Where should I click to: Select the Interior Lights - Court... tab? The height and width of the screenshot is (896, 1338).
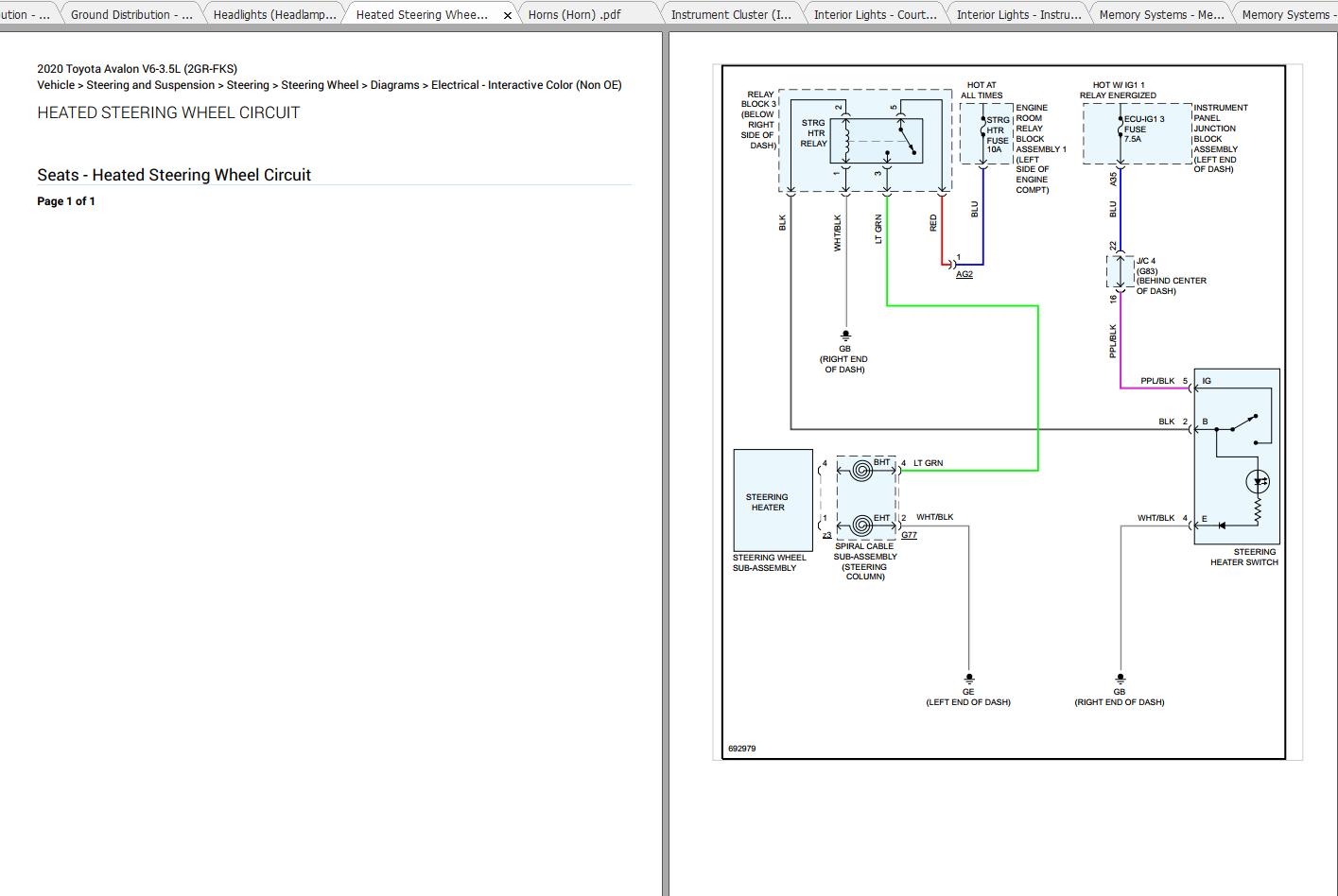[x=875, y=14]
